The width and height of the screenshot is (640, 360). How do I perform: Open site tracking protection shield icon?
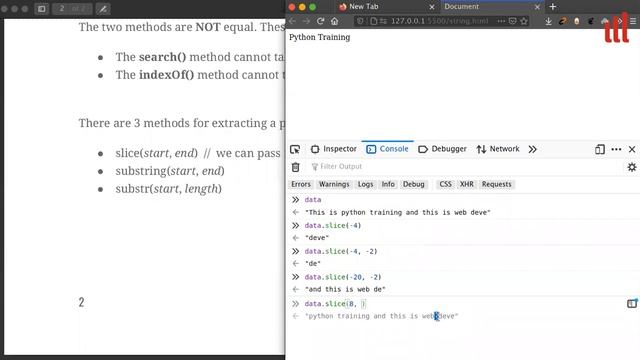360,21
